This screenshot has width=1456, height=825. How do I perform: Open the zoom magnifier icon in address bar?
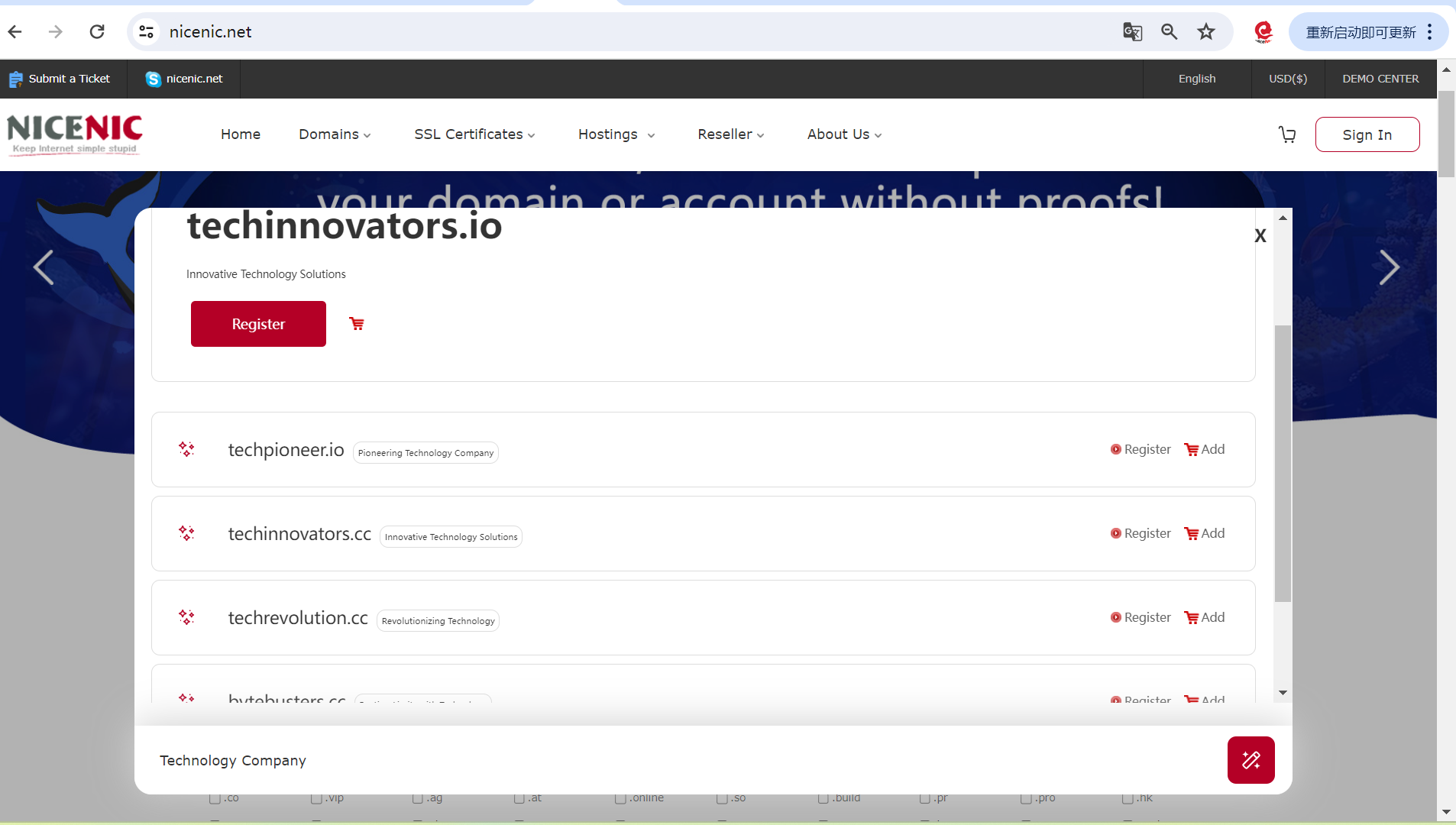coord(1169,31)
